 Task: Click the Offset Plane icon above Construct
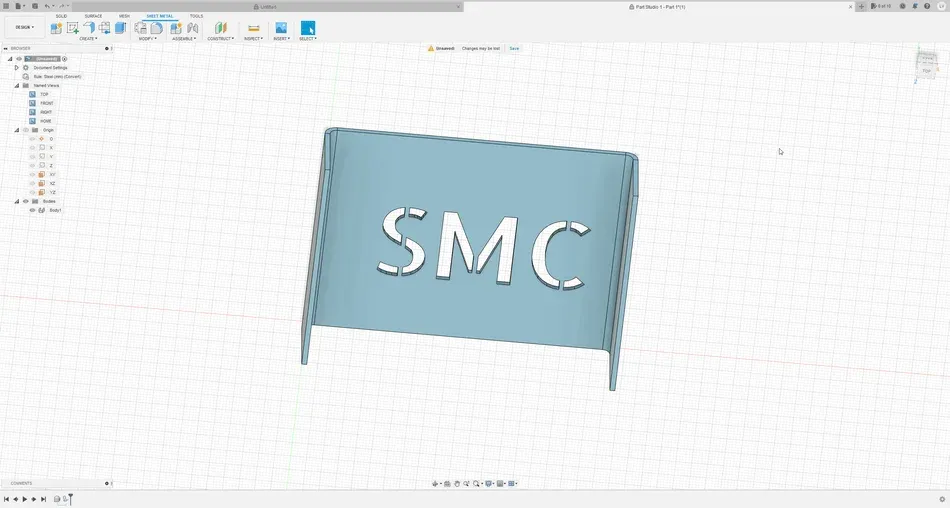(220, 28)
